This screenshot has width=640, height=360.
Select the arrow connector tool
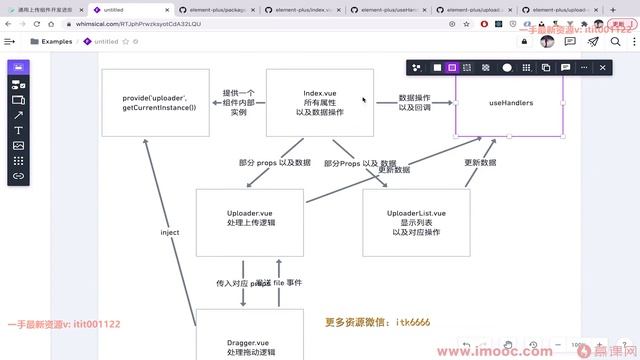(x=18, y=115)
